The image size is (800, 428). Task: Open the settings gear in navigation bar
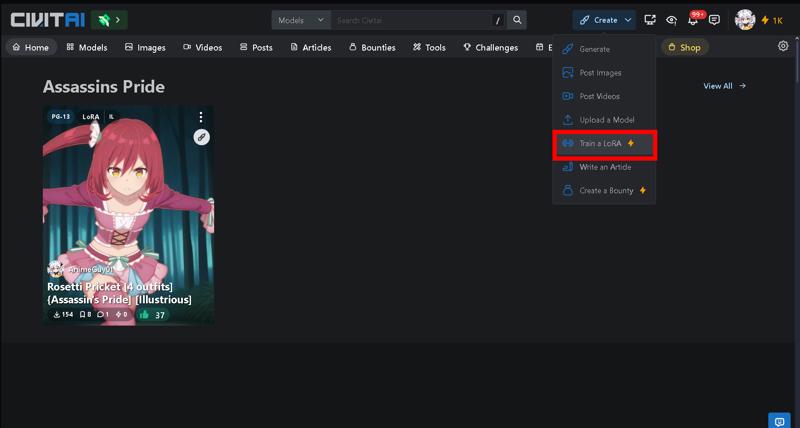coord(783,46)
